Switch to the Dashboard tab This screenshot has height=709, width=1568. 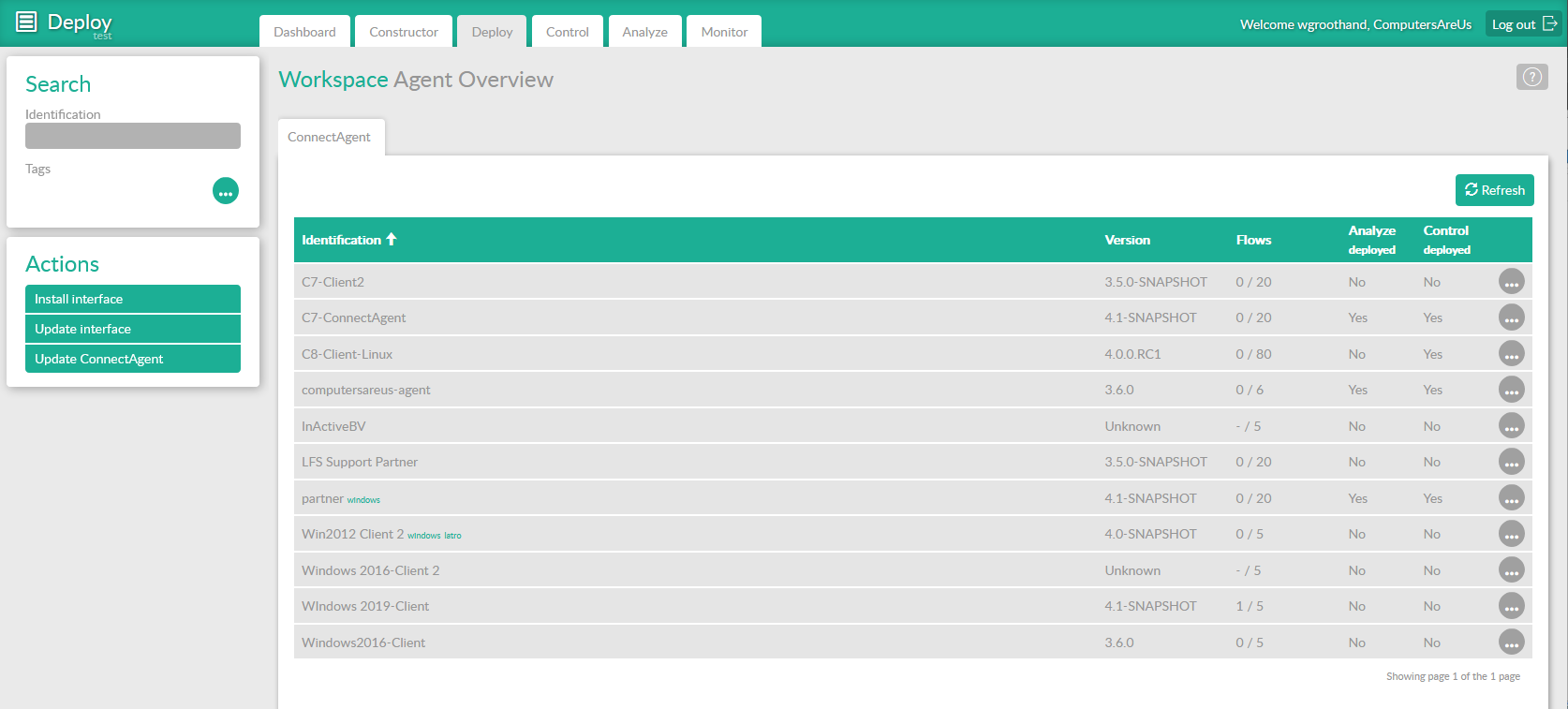304,32
